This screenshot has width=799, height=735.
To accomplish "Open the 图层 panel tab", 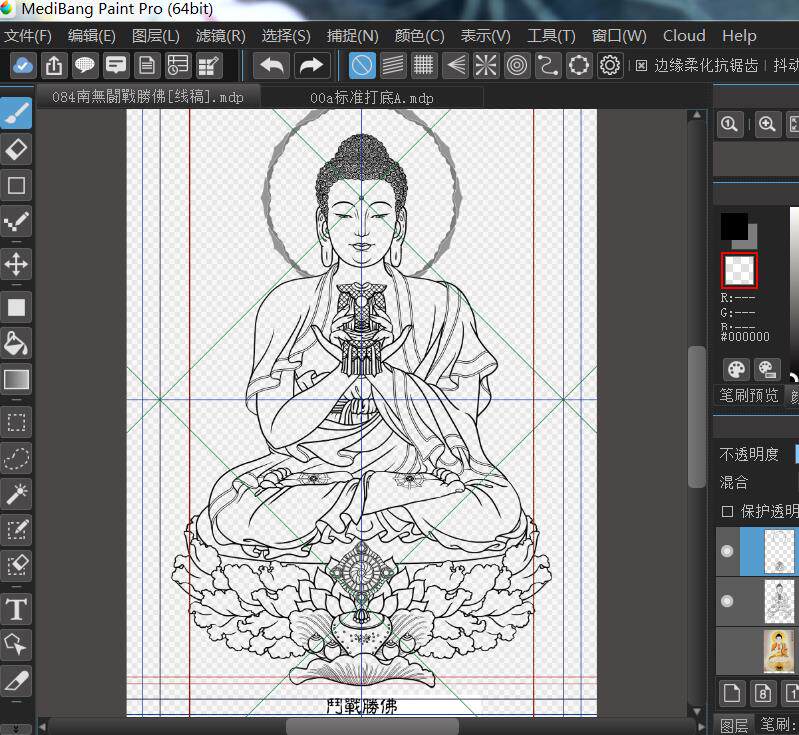I will [734, 725].
